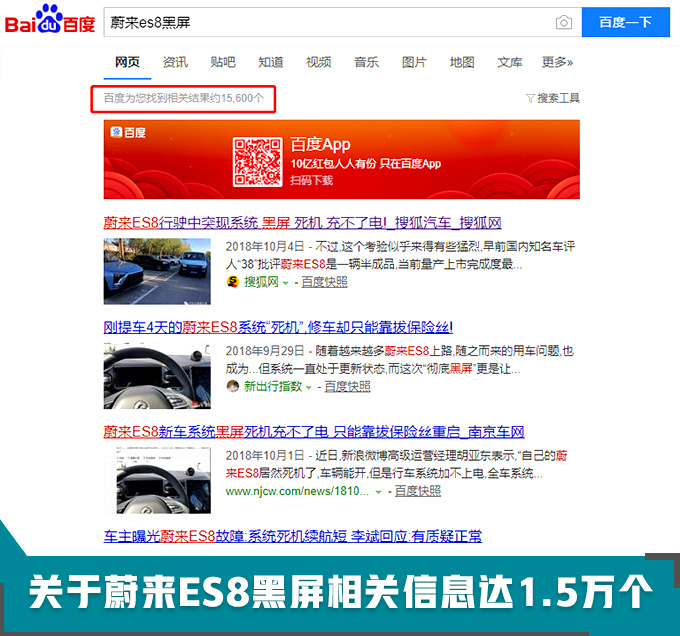
Task: Click the 新出行指数 avatar icon
Action: coord(233,386)
